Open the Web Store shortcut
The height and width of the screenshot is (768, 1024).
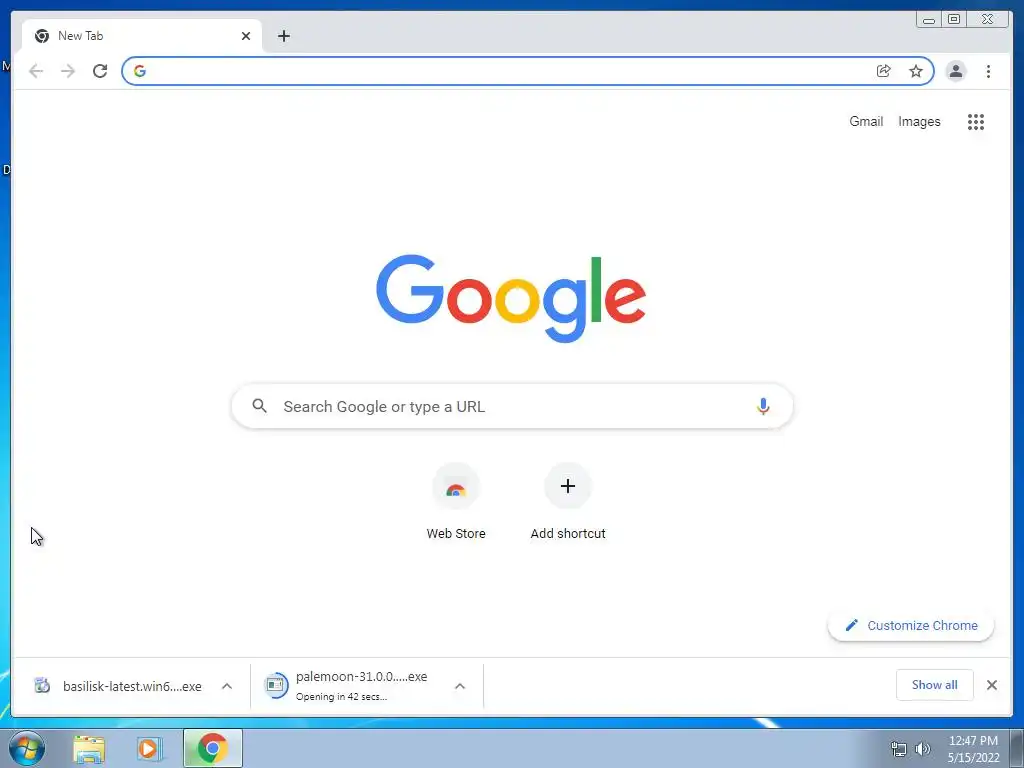(x=456, y=502)
